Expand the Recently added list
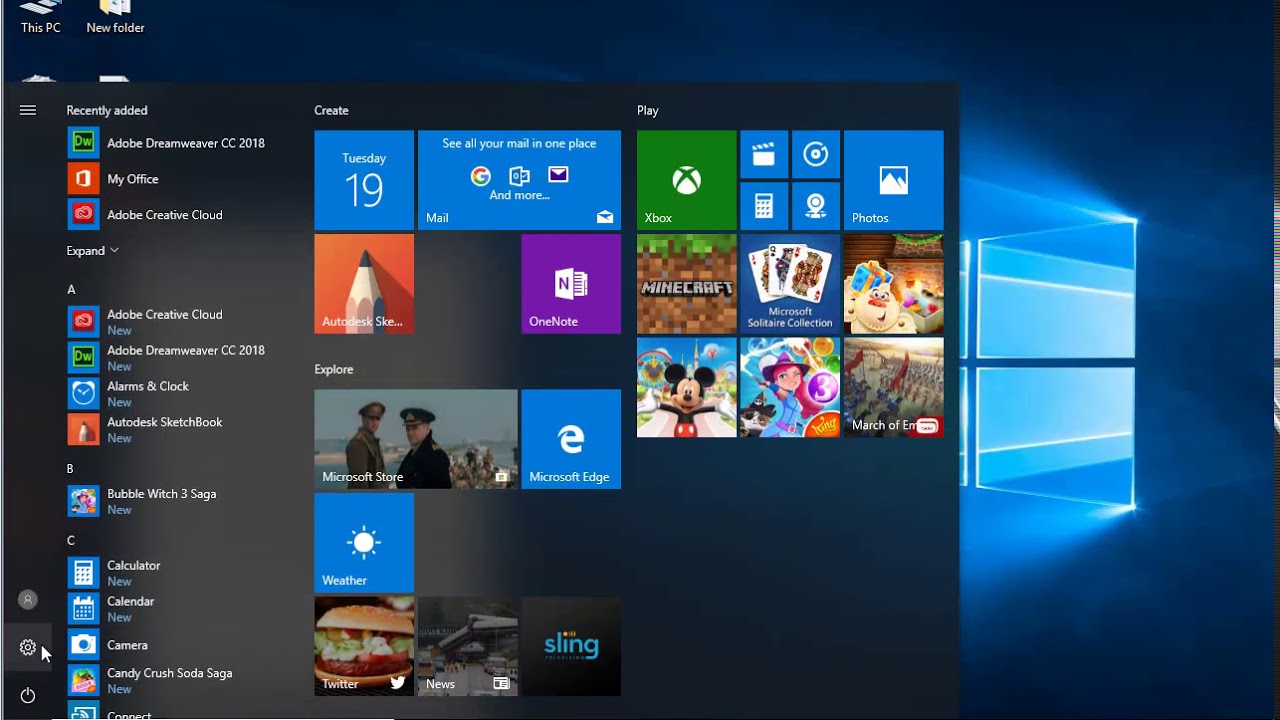The image size is (1280, 720). point(92,251)
